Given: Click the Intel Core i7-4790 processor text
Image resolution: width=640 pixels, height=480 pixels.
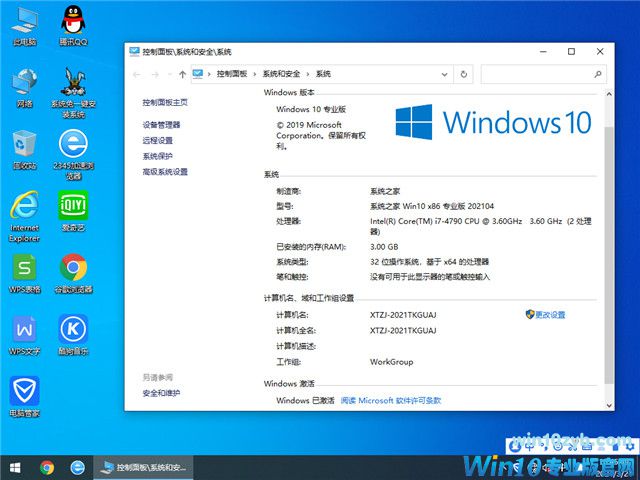Looking at the screenshot, I should [x=480, y=226].
